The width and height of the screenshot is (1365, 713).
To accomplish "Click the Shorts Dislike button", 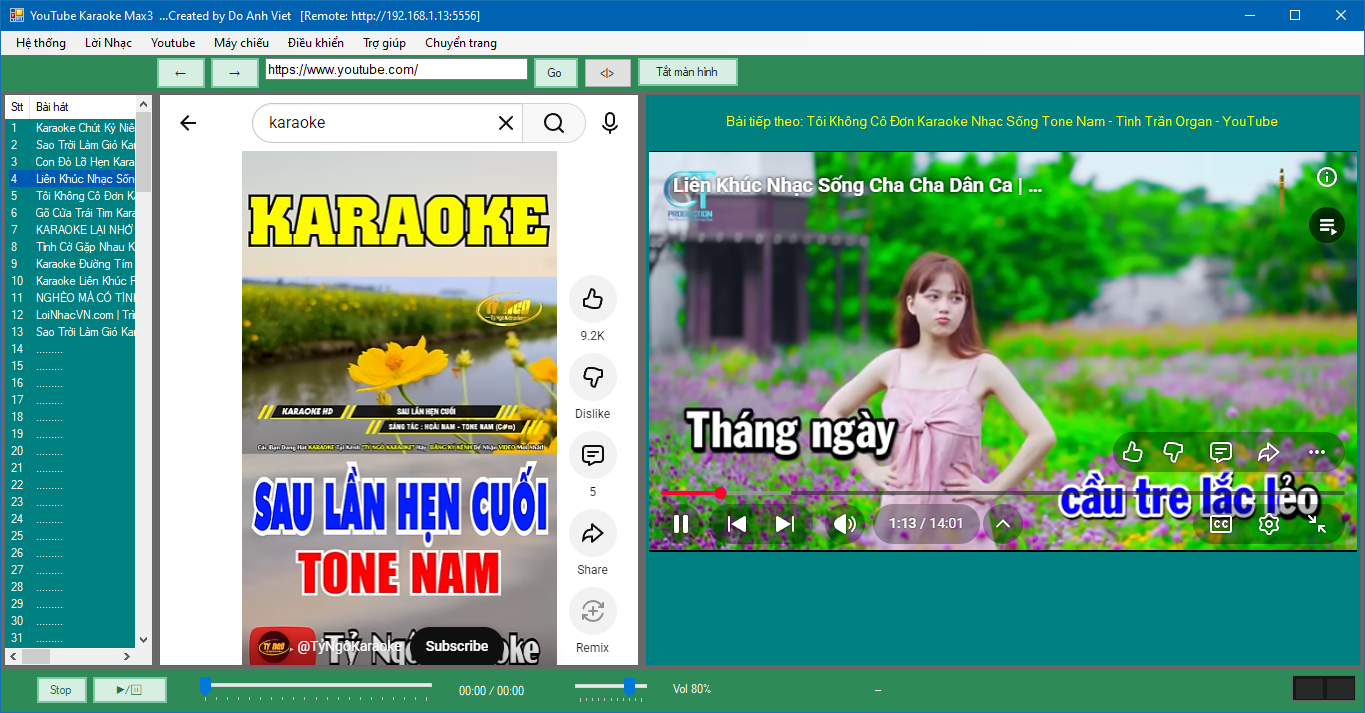I will [x=593, y=377].
